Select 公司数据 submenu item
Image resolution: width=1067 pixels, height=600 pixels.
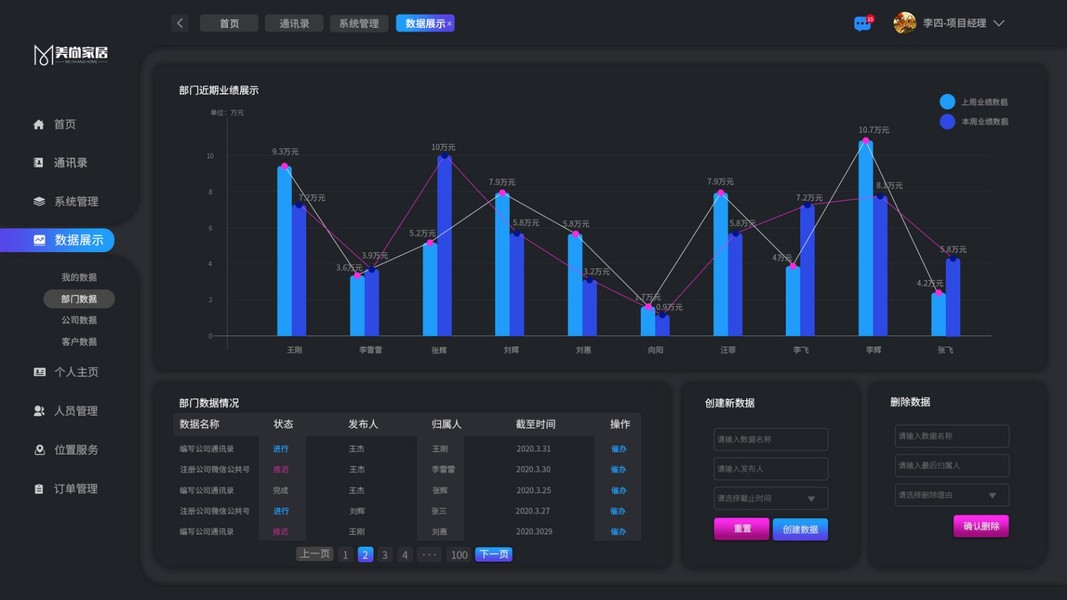coord(79,320)
